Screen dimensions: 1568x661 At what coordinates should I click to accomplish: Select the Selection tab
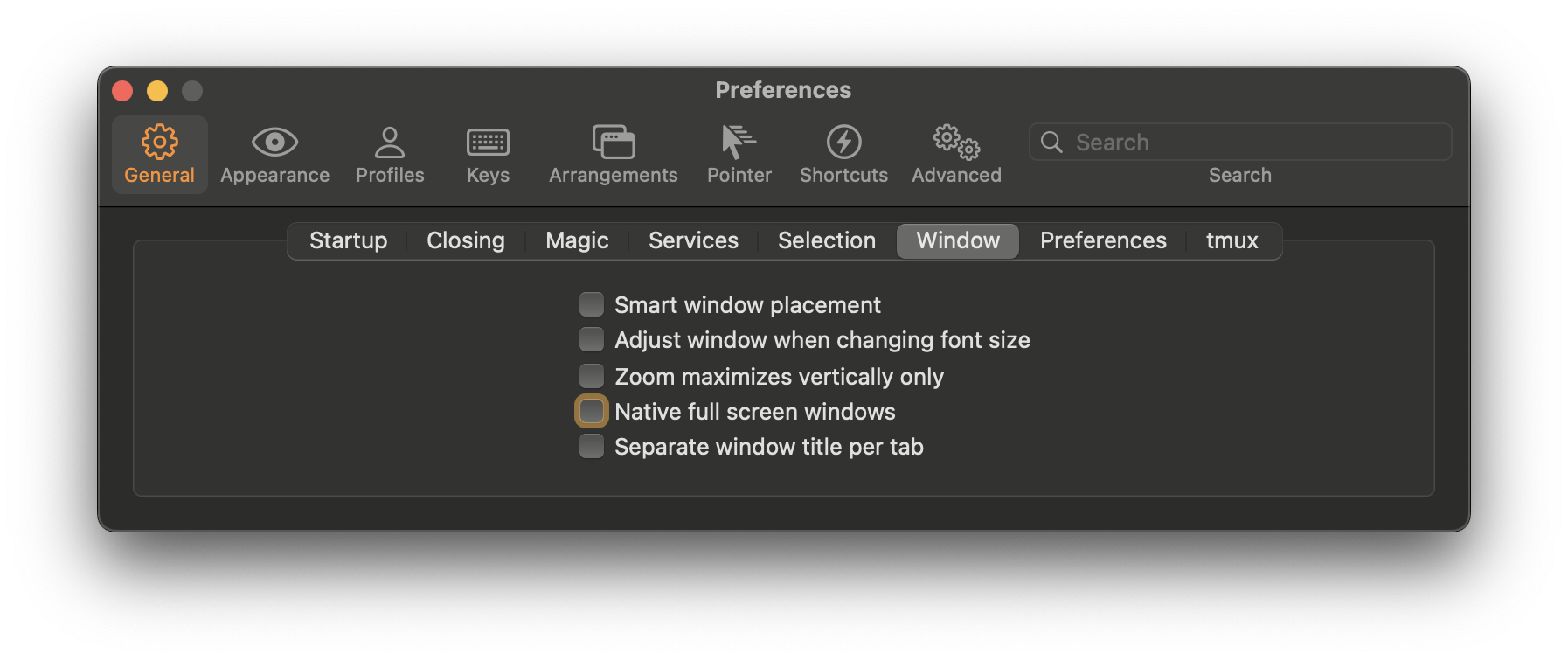pyautogui.click(x=825, y=240)
